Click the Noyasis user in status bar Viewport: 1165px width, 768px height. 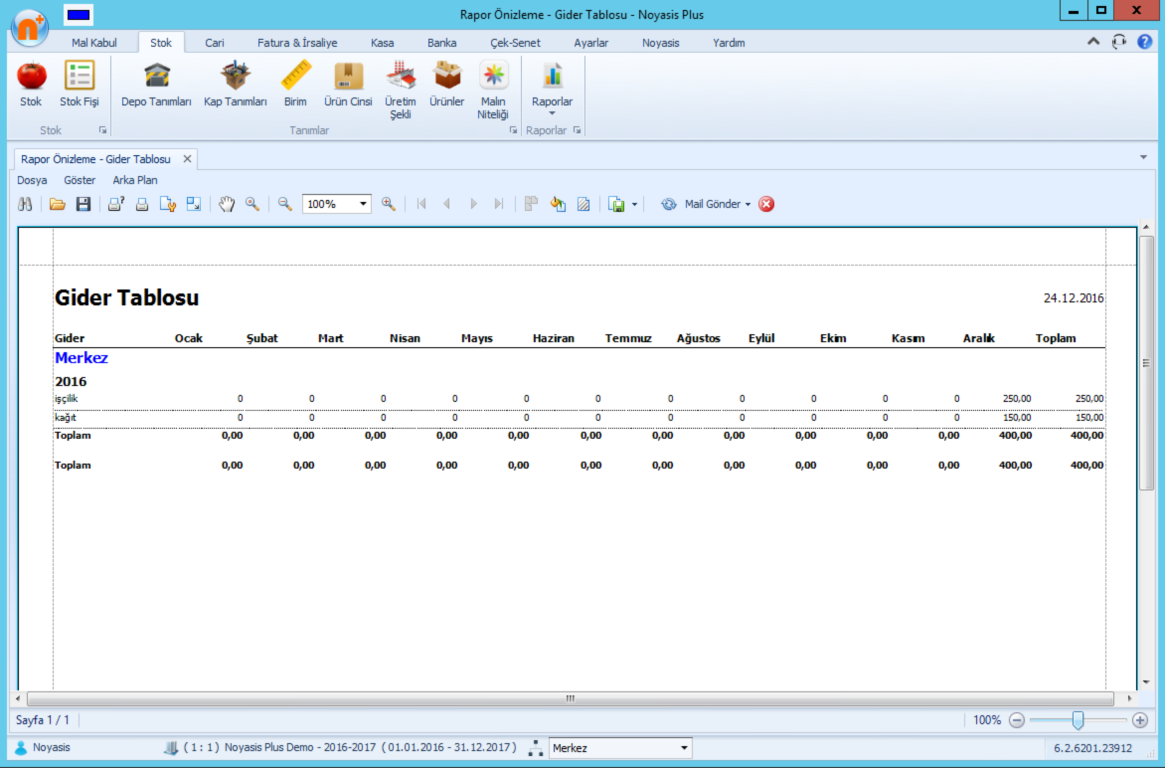pyautogui.click(x=42, y=747)
